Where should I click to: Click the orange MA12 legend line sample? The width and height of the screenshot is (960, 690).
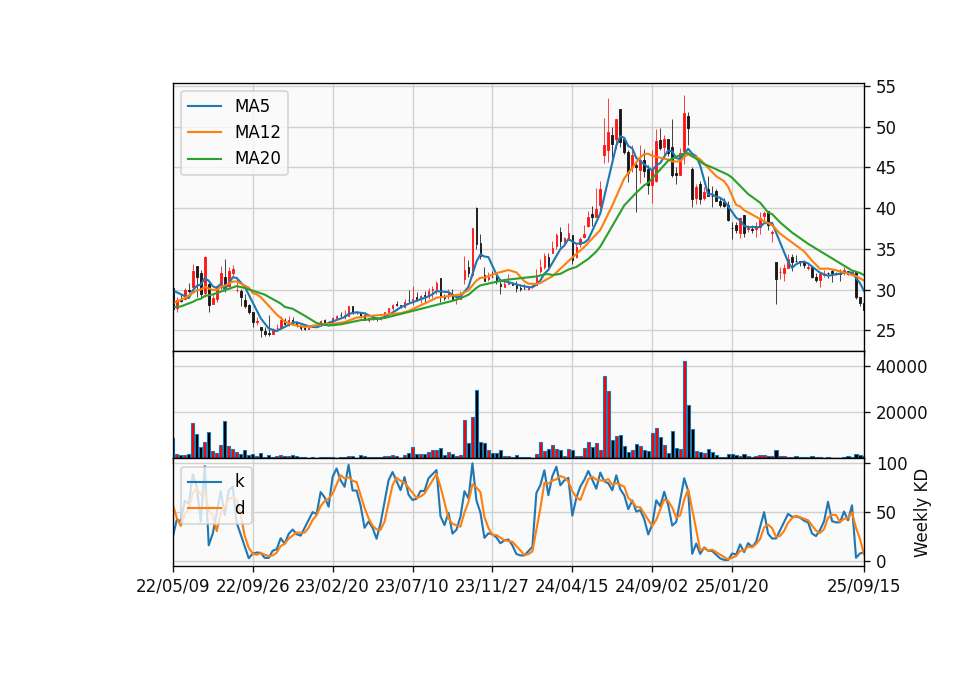click(204, 132)
